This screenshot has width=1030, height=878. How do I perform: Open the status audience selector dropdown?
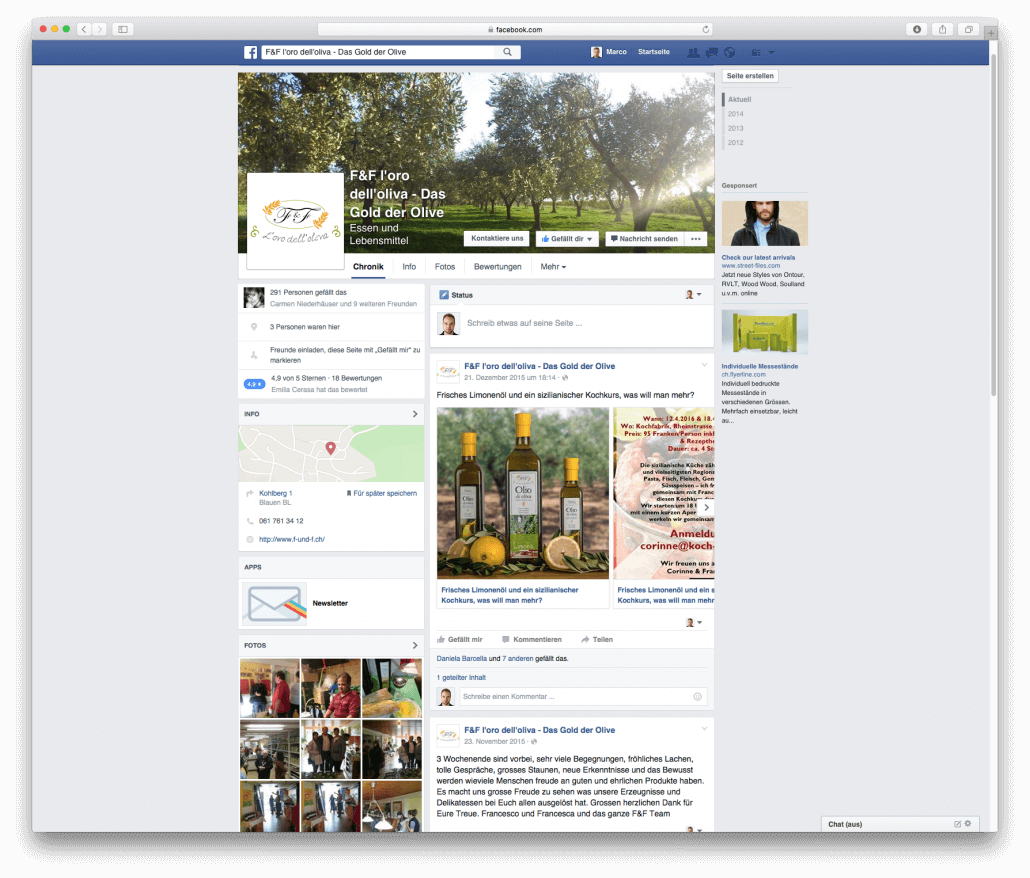click(694, 295)
